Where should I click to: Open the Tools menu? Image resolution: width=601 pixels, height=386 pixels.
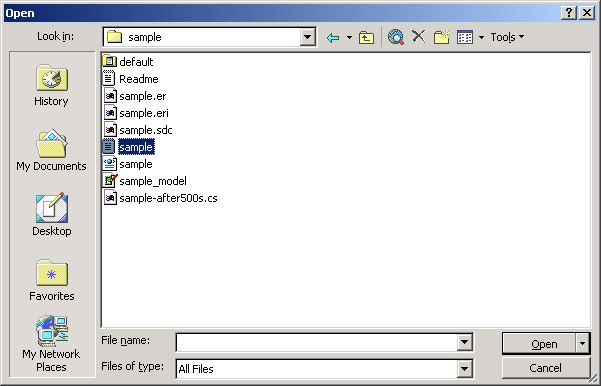click(x=507, y=37)
